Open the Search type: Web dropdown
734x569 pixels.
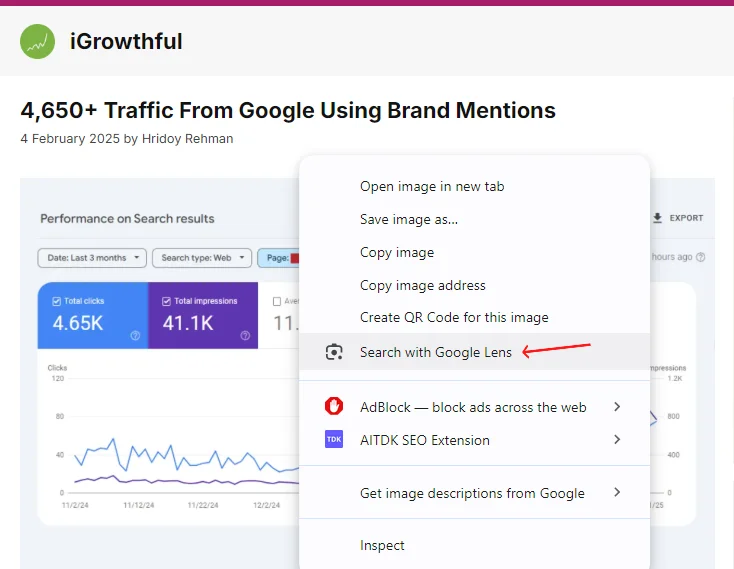[x=202, y=258]
